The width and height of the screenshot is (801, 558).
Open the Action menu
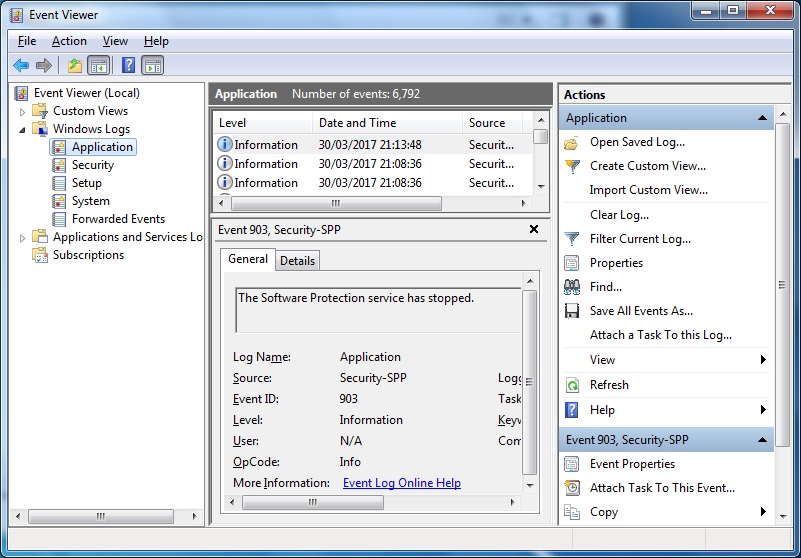(x=69, y=41)
